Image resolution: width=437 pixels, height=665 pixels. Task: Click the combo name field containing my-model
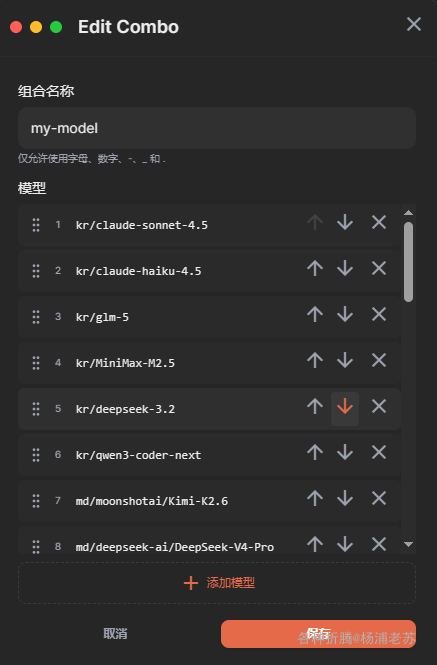pyautogui.click(x=217, y=128)
